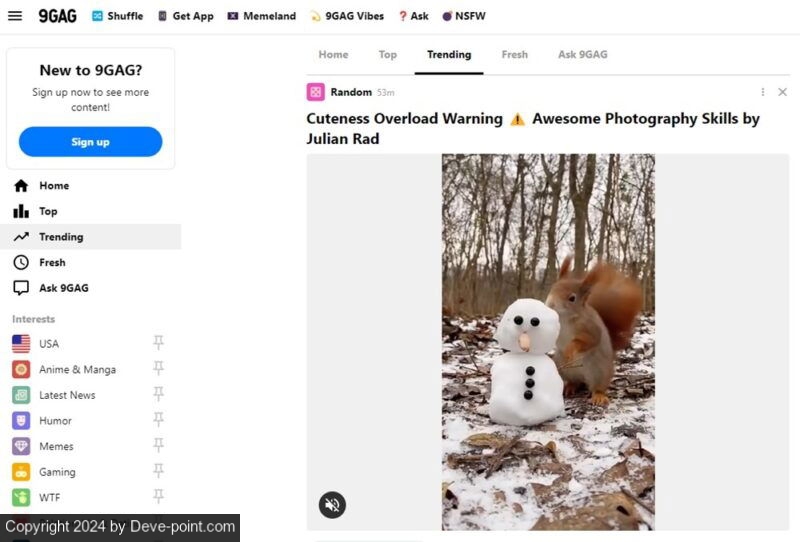Screen dimensions: 800x542
Task: Unmute the video with the sound icon
Action: pos(332,505)
